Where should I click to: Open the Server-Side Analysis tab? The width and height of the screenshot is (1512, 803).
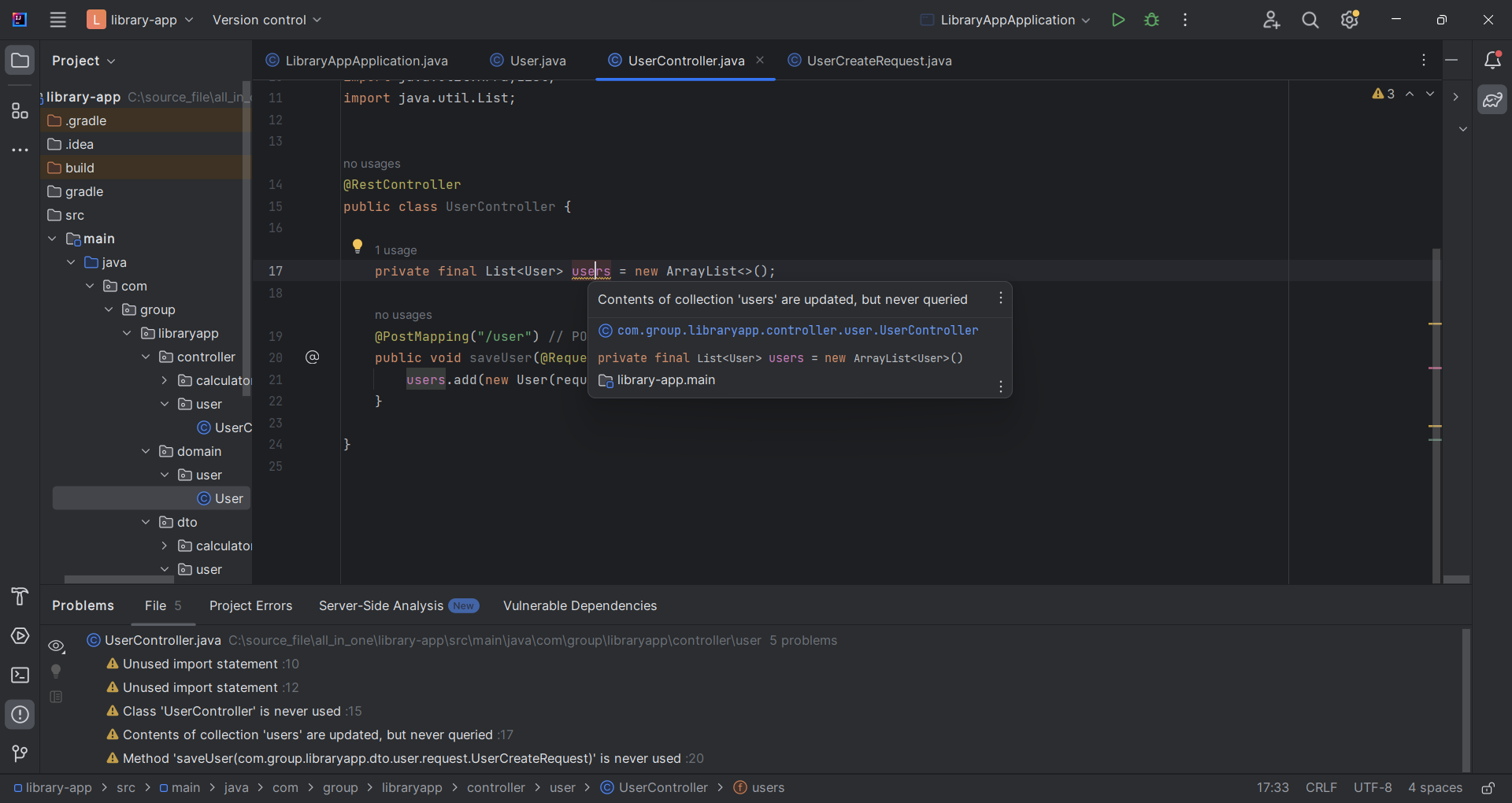(398, 605)
